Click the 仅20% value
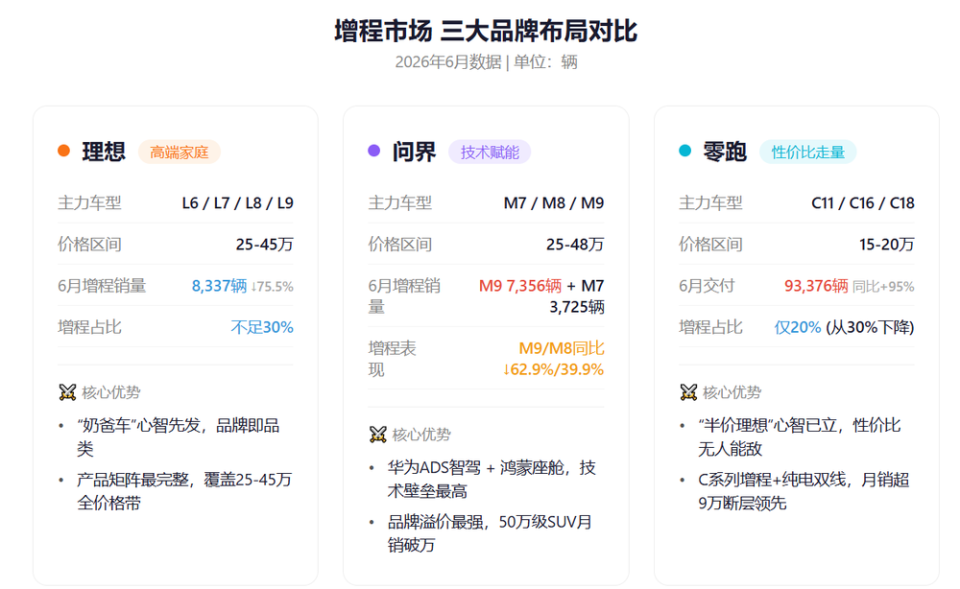 coord(798,328)
